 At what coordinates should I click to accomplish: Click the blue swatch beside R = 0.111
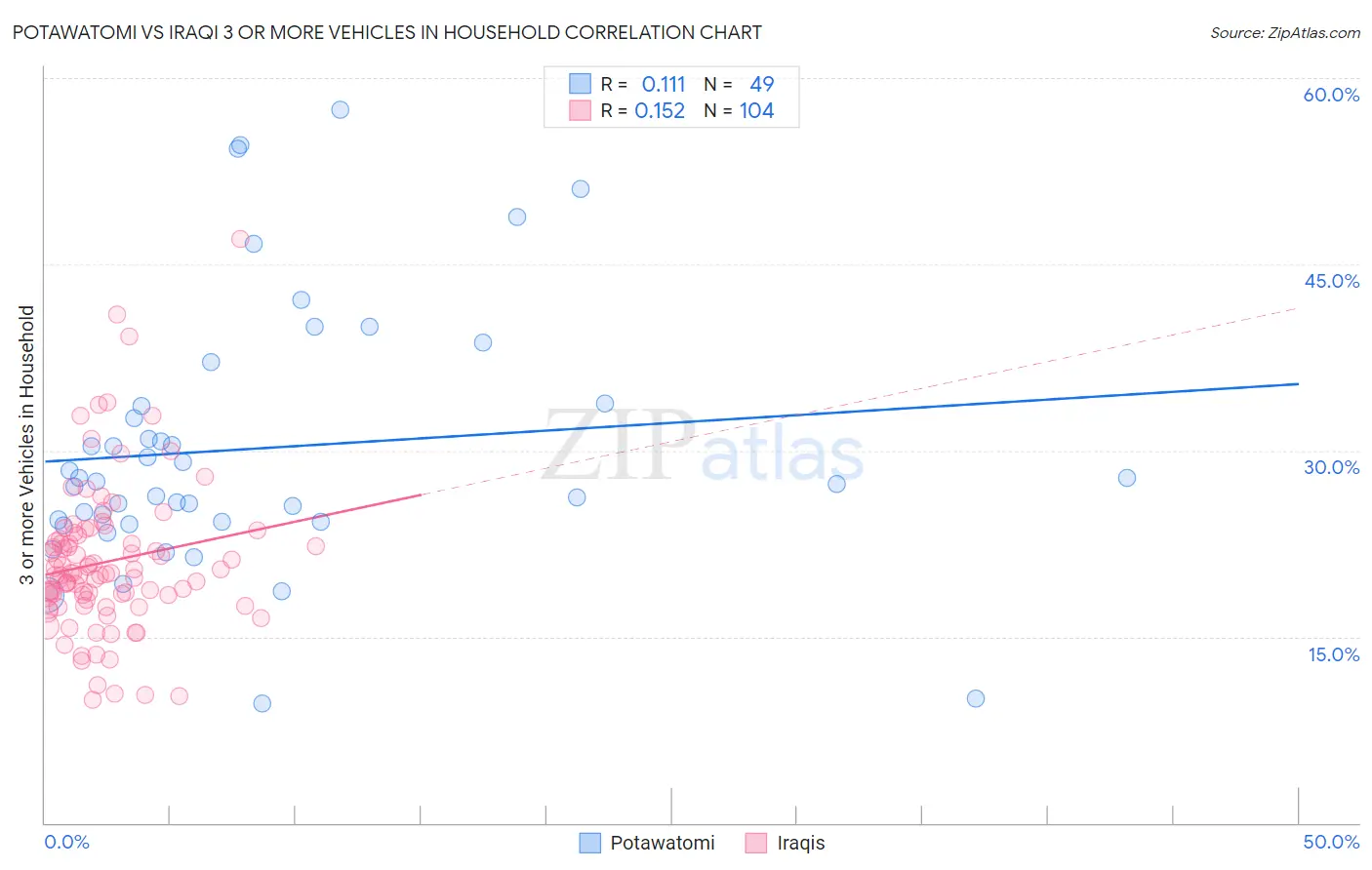pyautogui.click(x=580, y=84)
